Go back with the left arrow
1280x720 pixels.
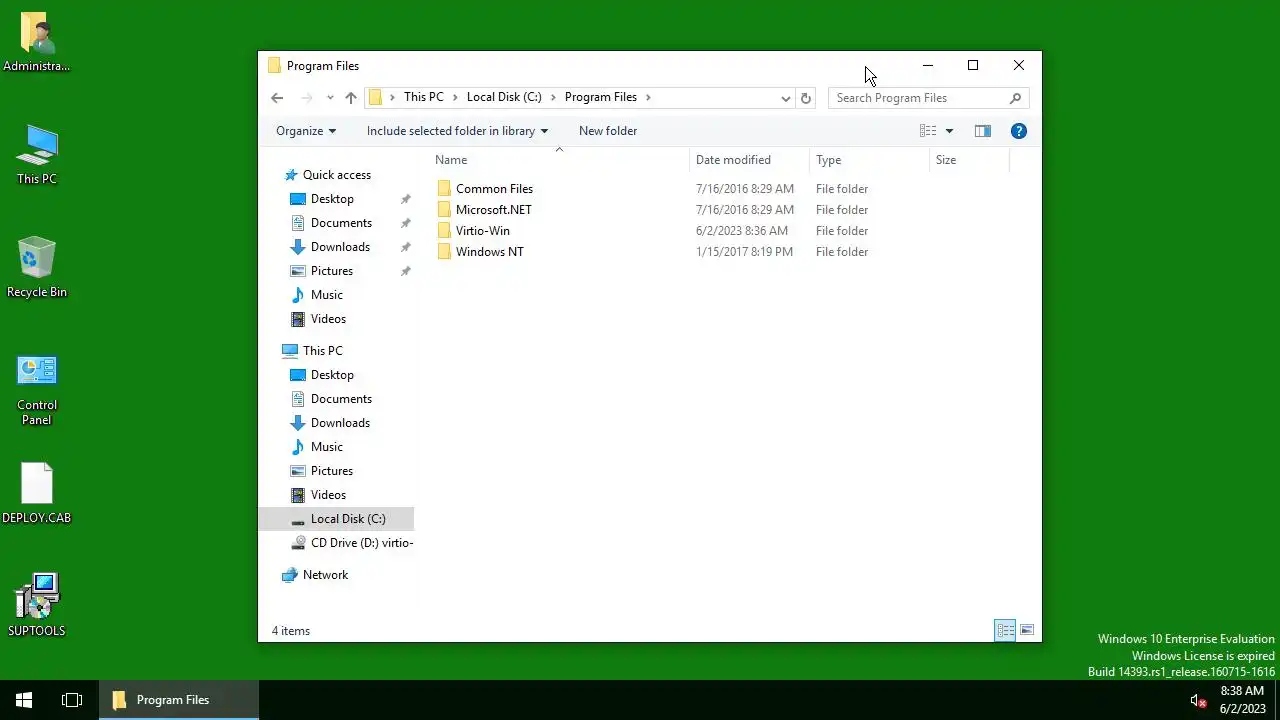(x=277, y=98)
